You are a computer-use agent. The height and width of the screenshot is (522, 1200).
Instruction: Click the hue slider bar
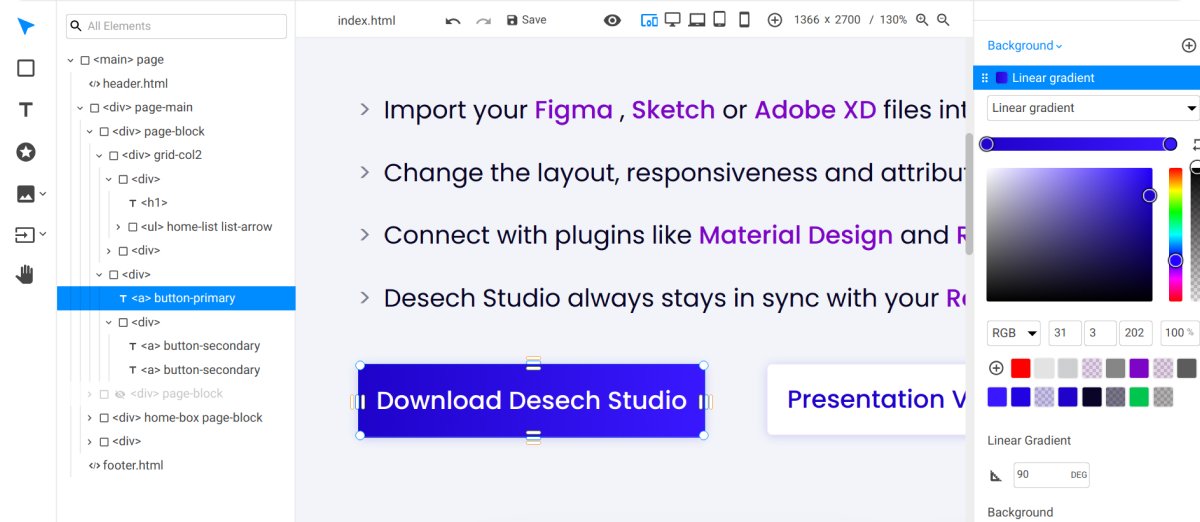[1176, 234]
